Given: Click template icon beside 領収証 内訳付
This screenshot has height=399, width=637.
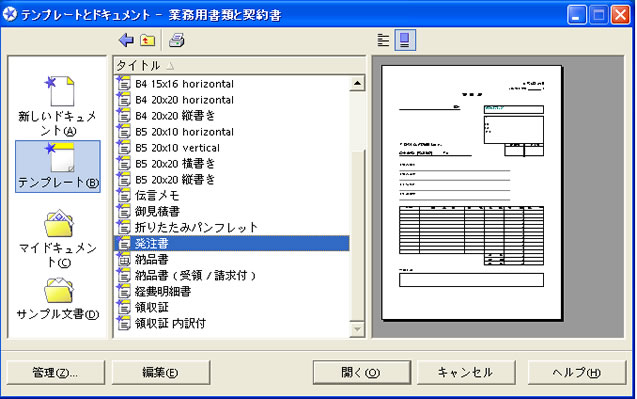Looking at the screenshot, I should [x=123, y=323].
